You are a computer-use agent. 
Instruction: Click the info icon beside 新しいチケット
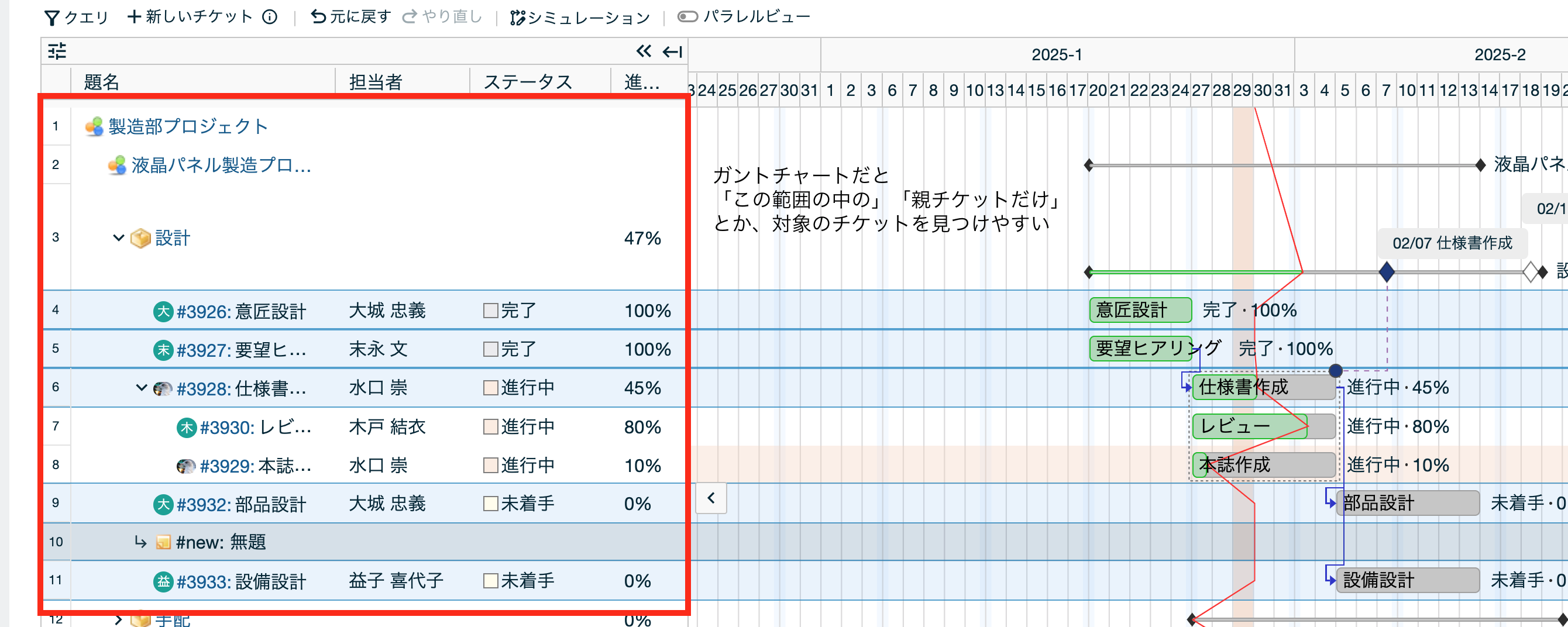[270, 17]
